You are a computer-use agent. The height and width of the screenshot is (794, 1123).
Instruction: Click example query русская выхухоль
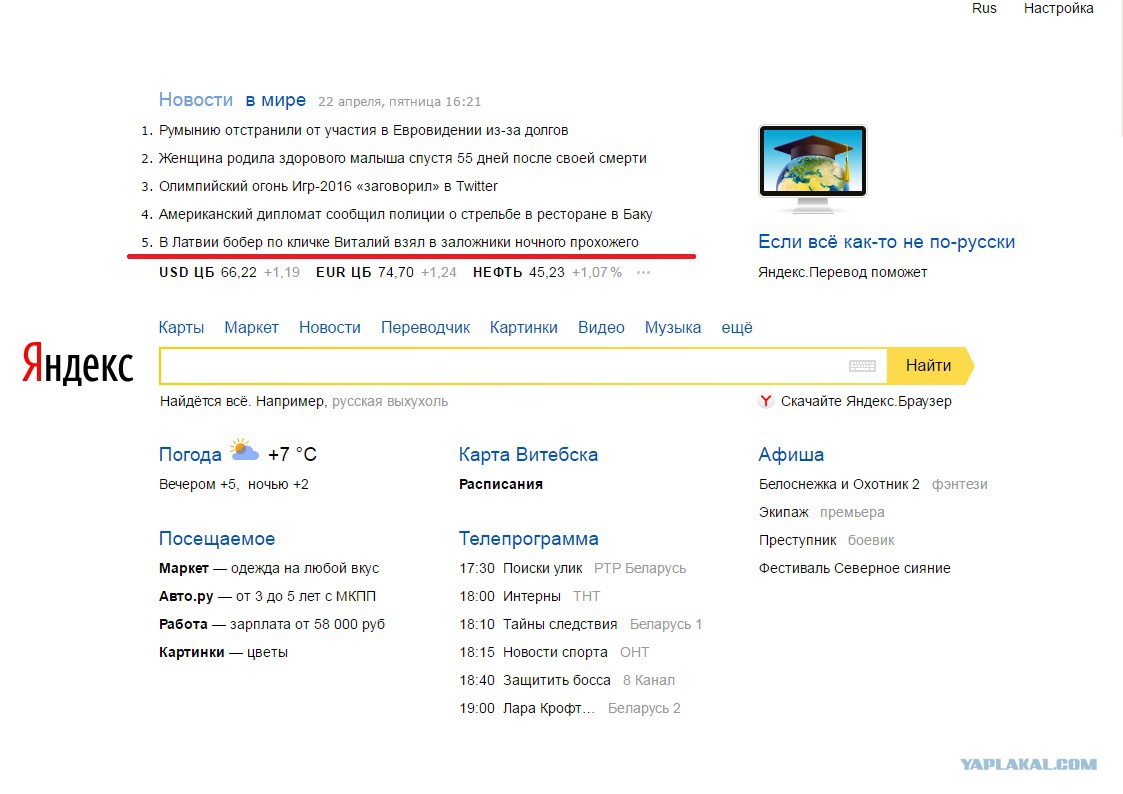(x=390, y=402)
